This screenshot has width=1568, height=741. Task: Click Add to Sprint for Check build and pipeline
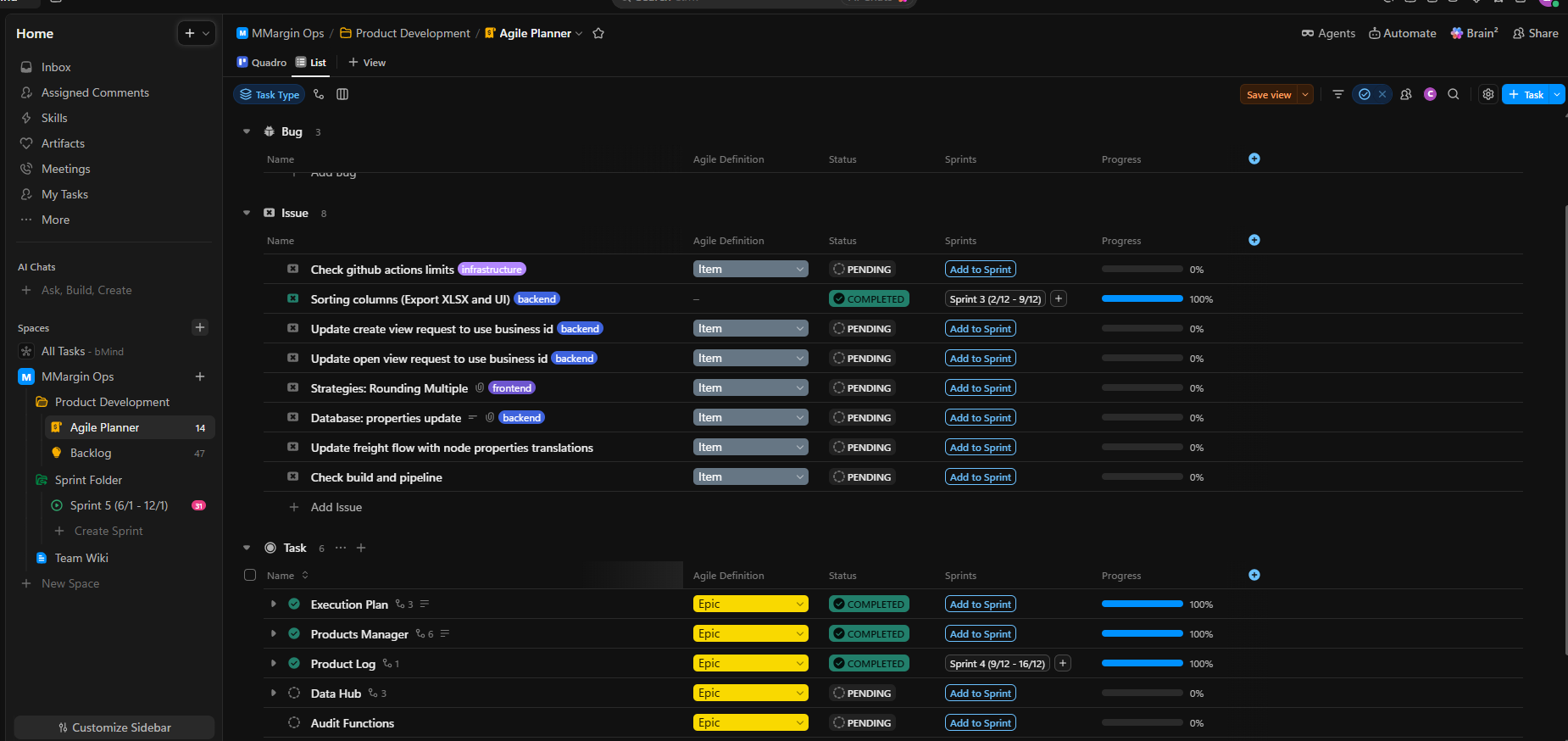coord(981,476)
